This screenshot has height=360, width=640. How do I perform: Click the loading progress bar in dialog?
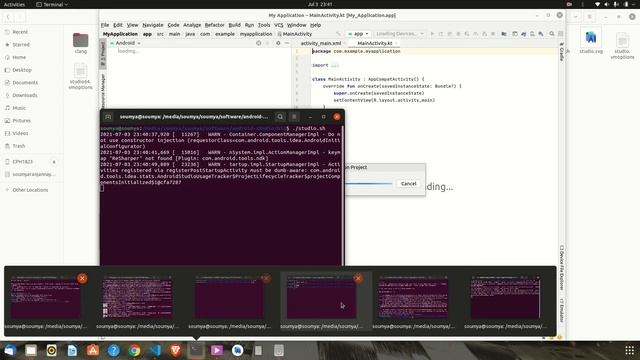[369, 184]
